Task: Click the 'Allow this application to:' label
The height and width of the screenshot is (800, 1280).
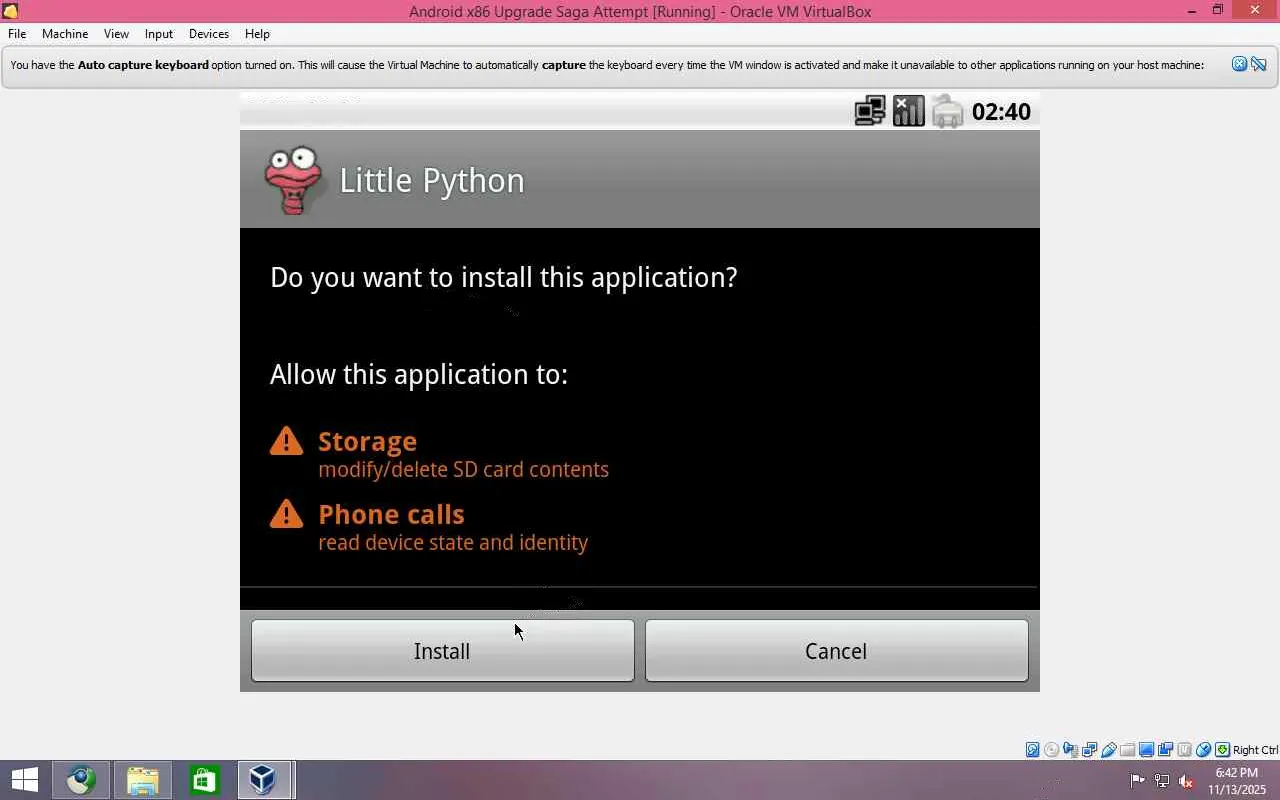Action: tap(419, 374)
